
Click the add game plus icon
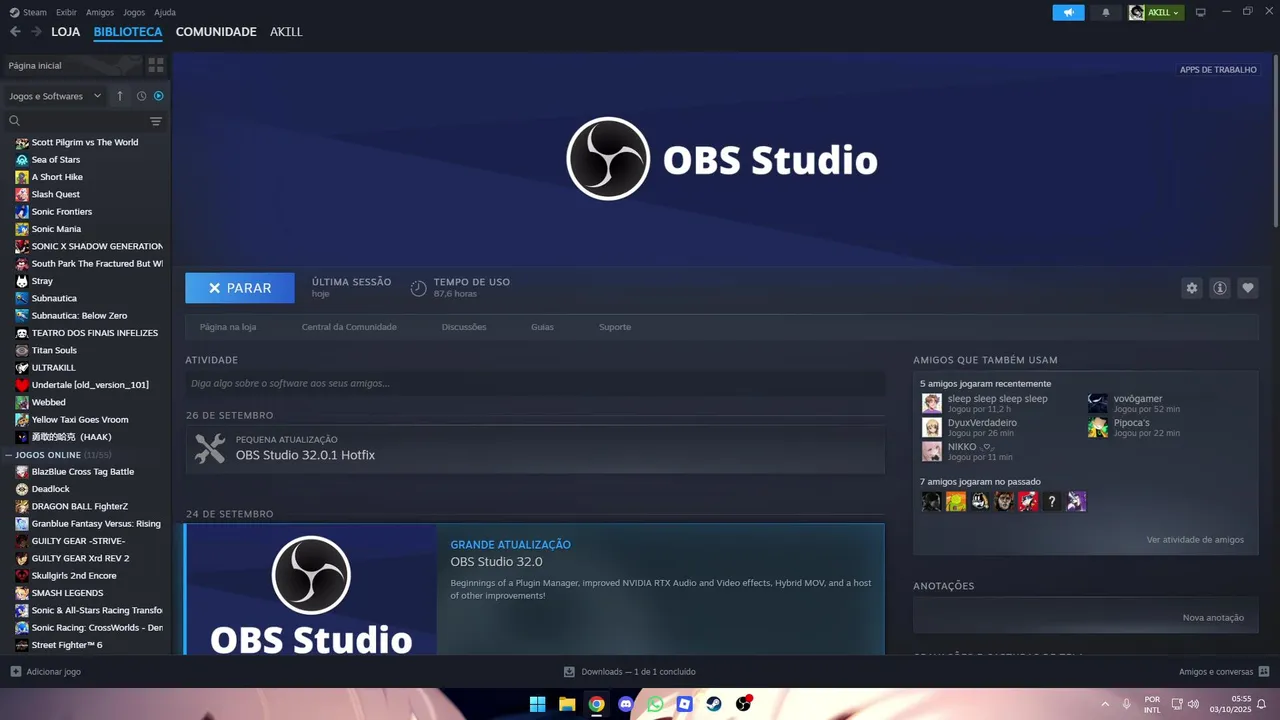(x=15, y=672)
